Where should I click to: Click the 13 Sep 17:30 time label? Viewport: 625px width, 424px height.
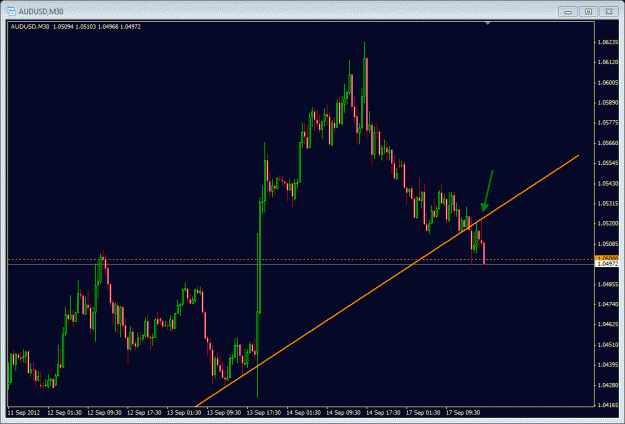pos(264,413)
